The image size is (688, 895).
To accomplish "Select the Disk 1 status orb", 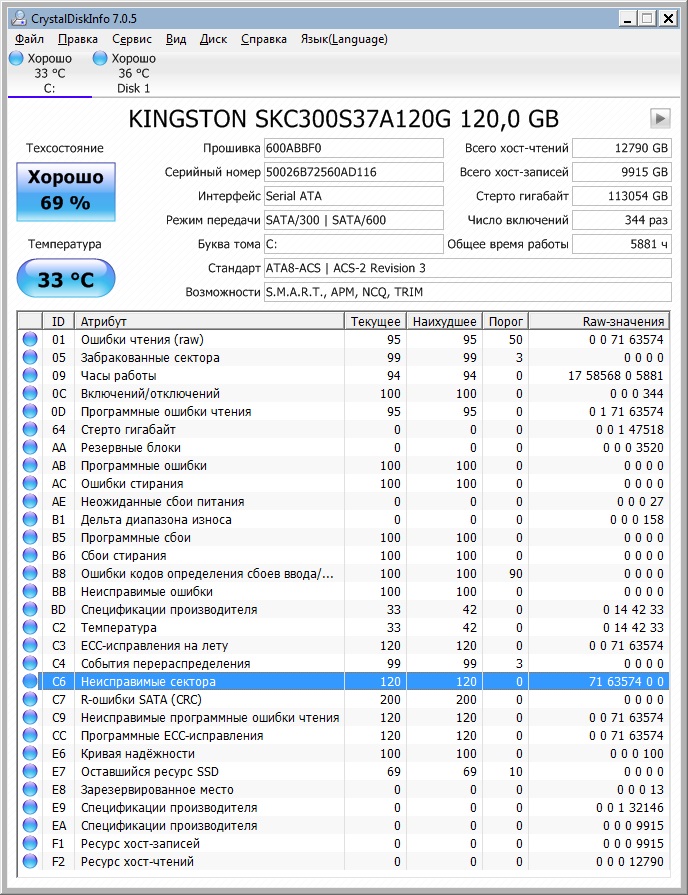I will pos(100,58).
